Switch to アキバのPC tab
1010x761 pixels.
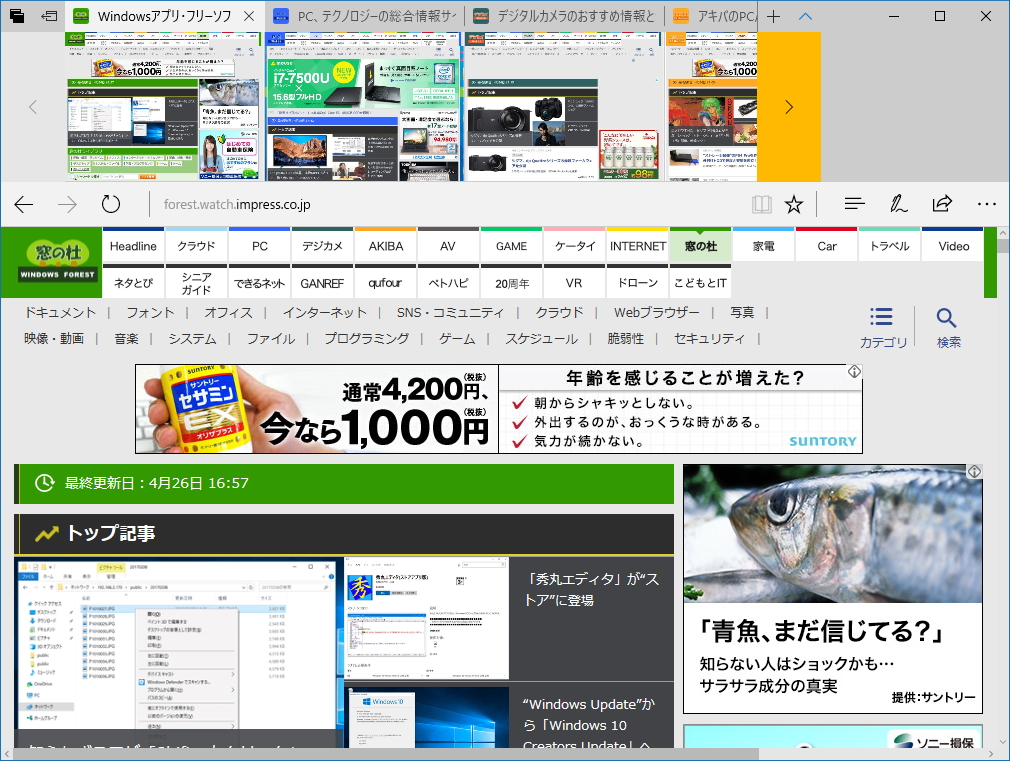pos(711,17)
